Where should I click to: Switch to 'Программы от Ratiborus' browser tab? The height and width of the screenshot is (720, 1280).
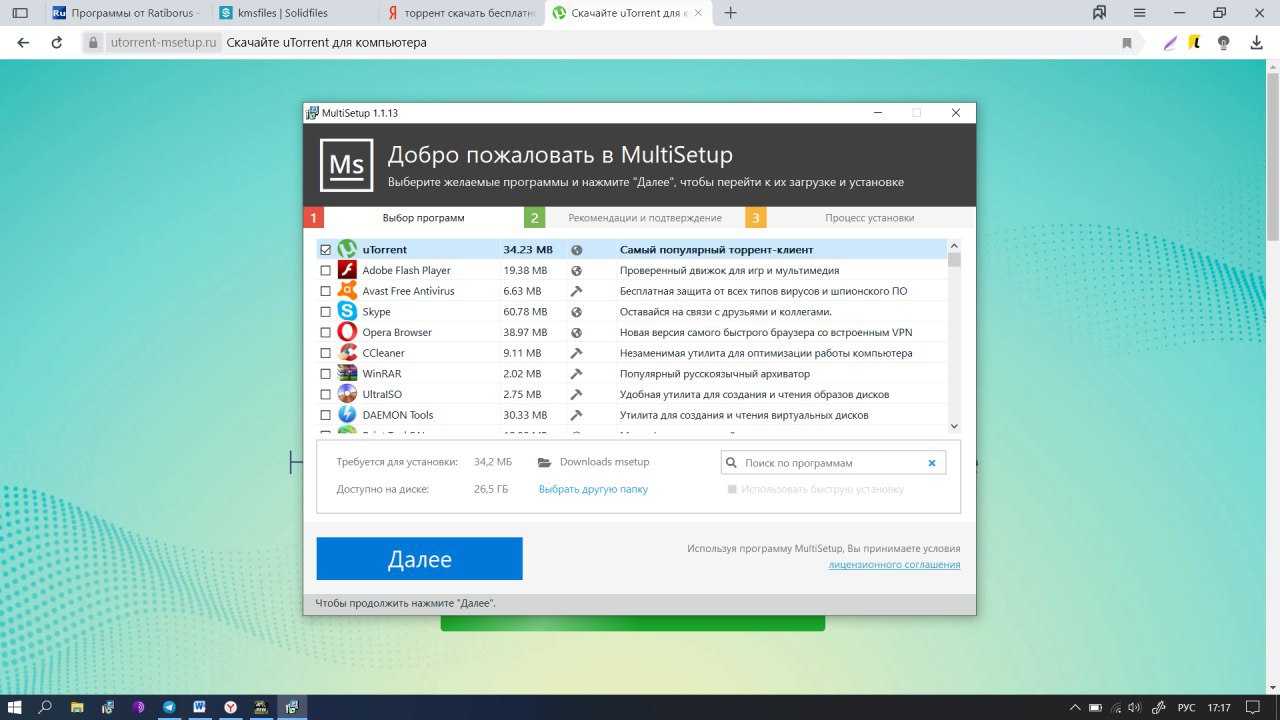tap(125, 13)
